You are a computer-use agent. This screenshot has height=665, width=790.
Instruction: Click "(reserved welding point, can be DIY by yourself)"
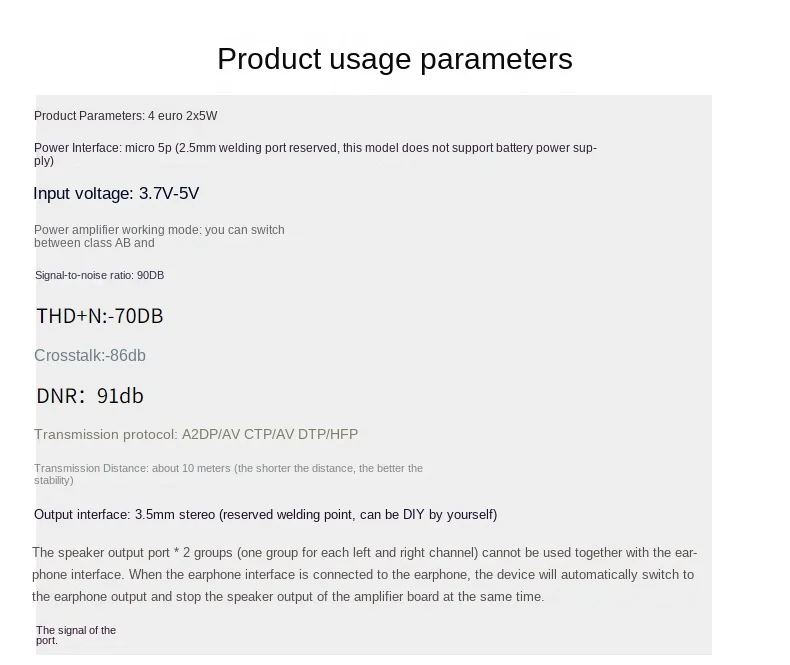click(358, 515)
